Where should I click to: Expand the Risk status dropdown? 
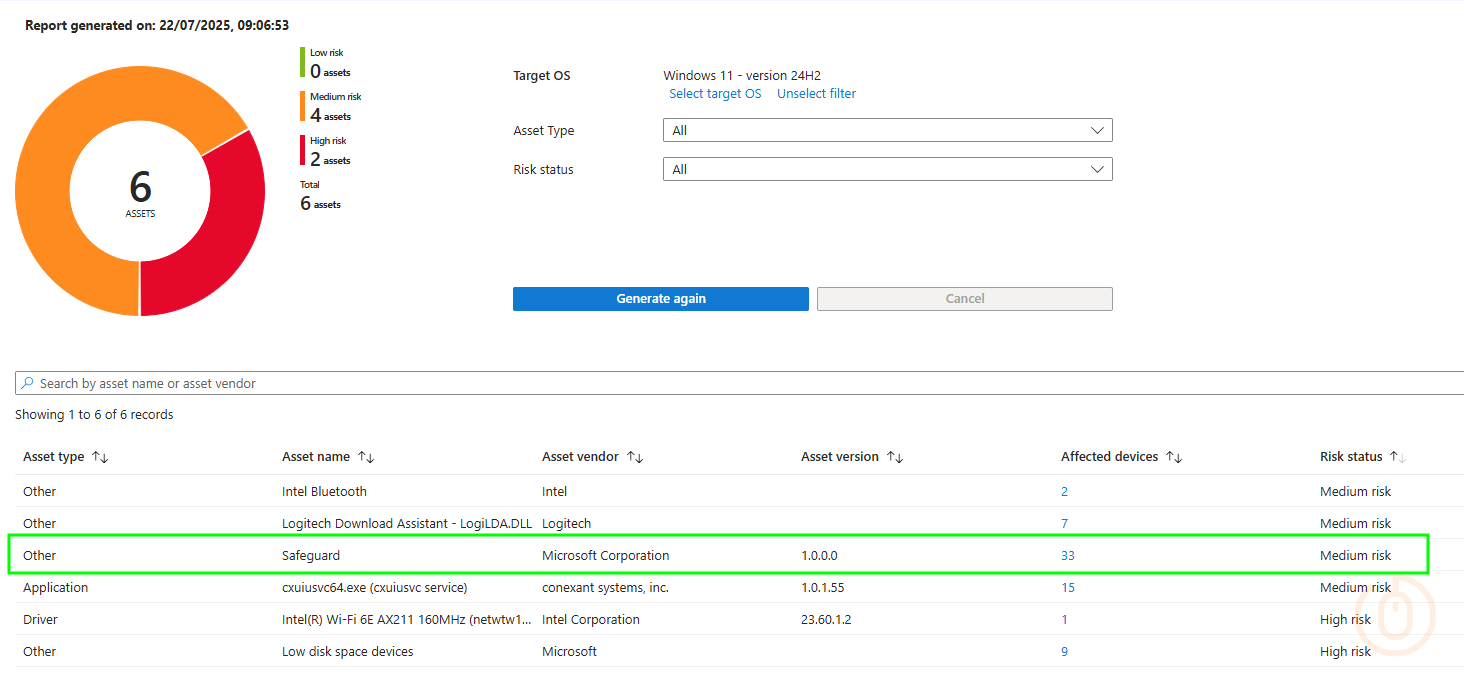(x=887, y=170)
